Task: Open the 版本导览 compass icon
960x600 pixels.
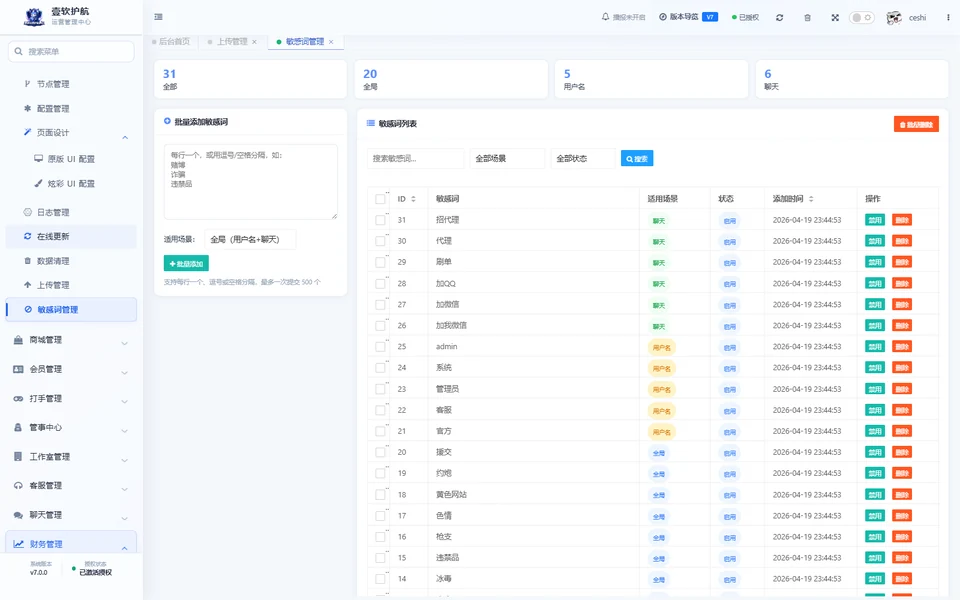Action: point(662,17)
